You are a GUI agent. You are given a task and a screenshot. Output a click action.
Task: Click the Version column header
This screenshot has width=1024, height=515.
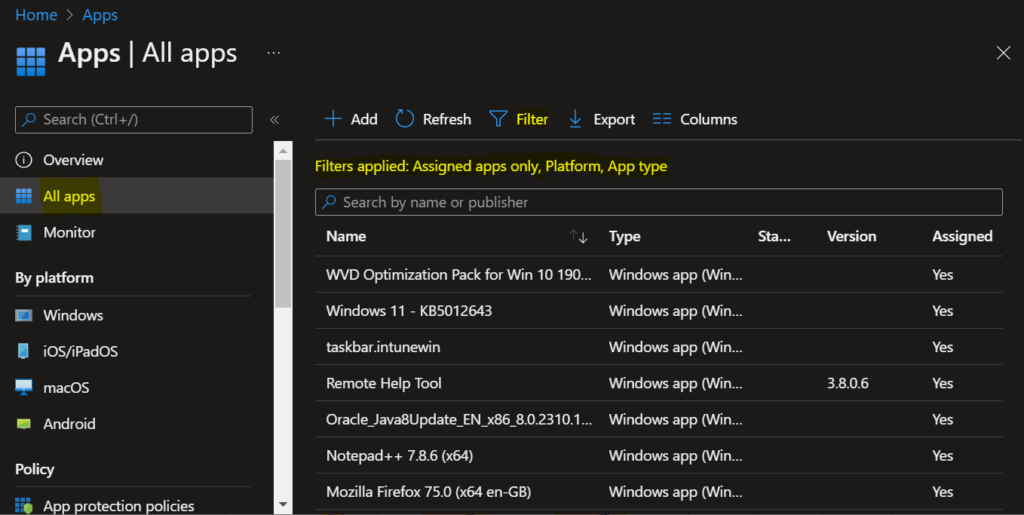click(852, 236)
